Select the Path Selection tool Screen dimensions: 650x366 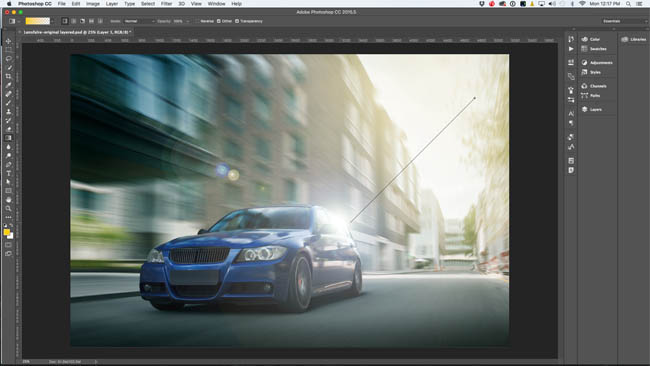click(8, 182)
